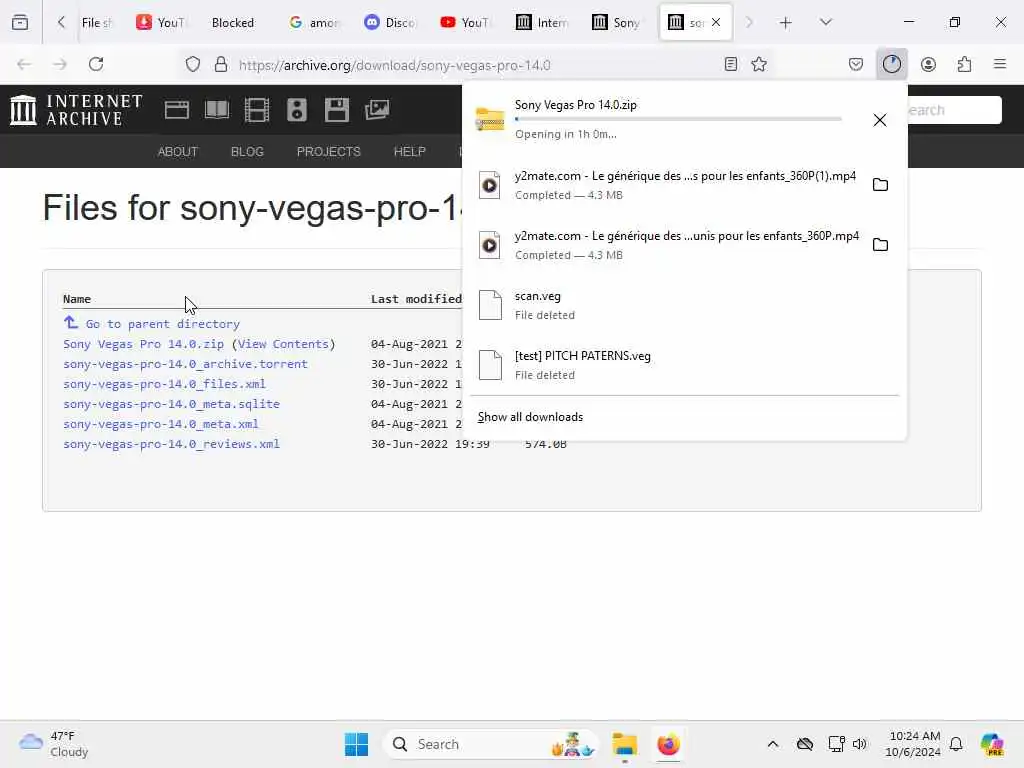Open the Software floppy disk icon
1024x768 pixels.
click(337, 110)
